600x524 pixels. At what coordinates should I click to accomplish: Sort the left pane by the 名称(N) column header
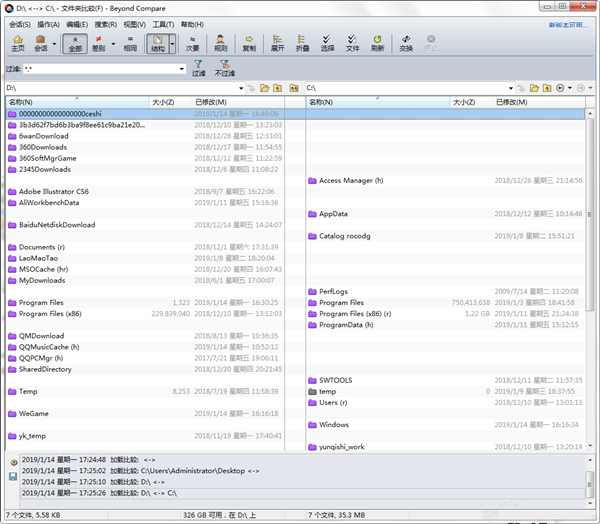tap(20, 102)
